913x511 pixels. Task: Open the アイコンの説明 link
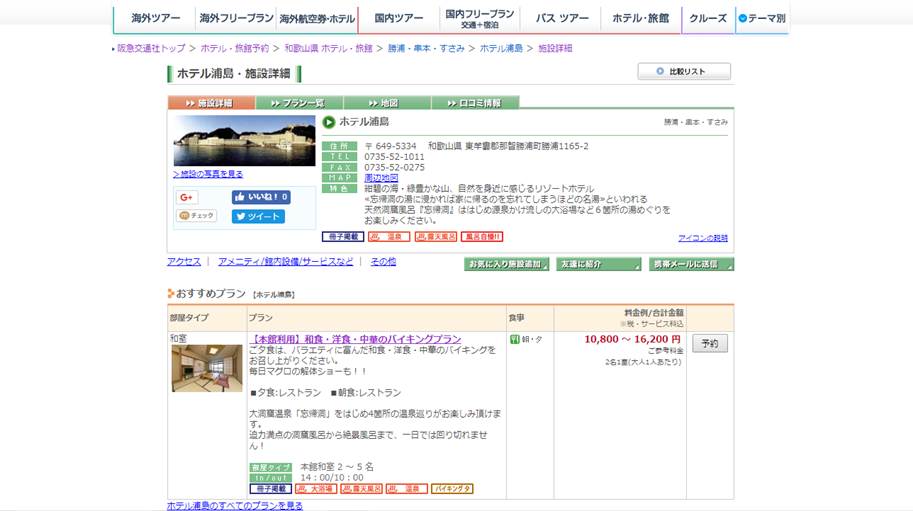[x=703, y=238]
